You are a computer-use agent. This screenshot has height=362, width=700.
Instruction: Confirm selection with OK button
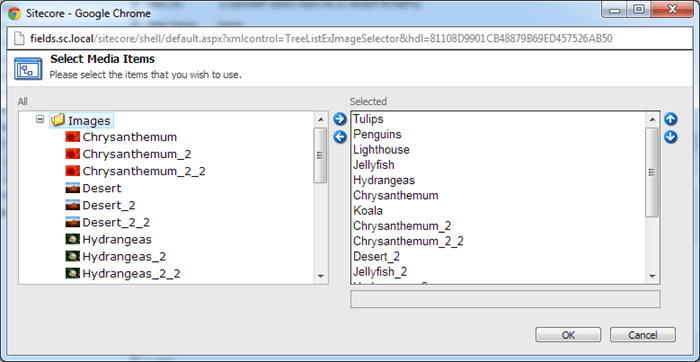pos(568,335)
